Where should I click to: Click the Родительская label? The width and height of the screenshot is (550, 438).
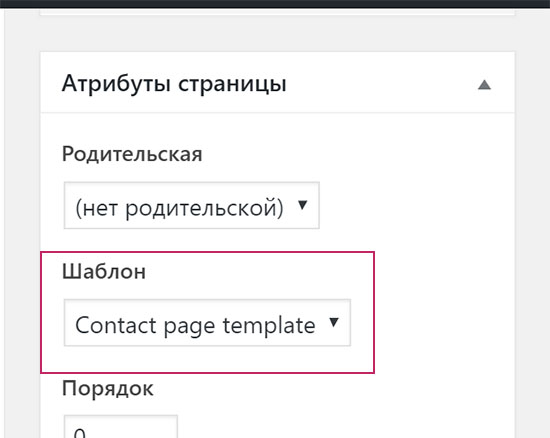click(132, 154)
